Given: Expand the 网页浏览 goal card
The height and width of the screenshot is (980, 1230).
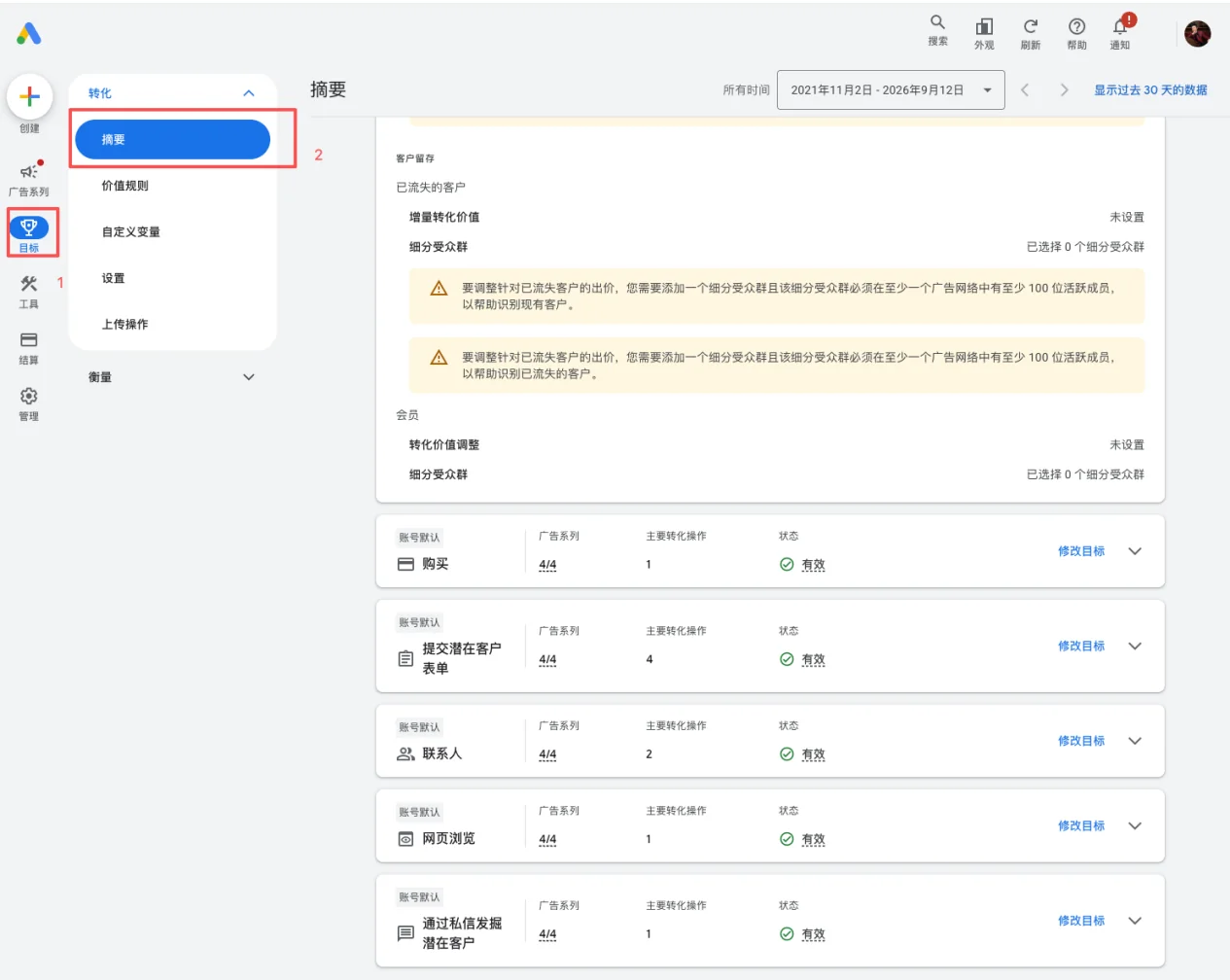Looking at the screenshot, I should [1135, 825].
